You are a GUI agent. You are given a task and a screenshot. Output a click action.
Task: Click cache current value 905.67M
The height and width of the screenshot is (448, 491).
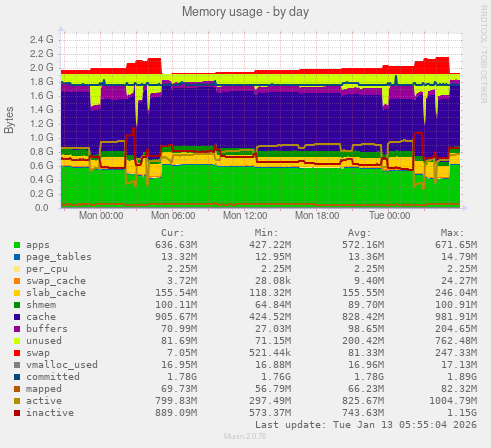click(x=176, y=317)
